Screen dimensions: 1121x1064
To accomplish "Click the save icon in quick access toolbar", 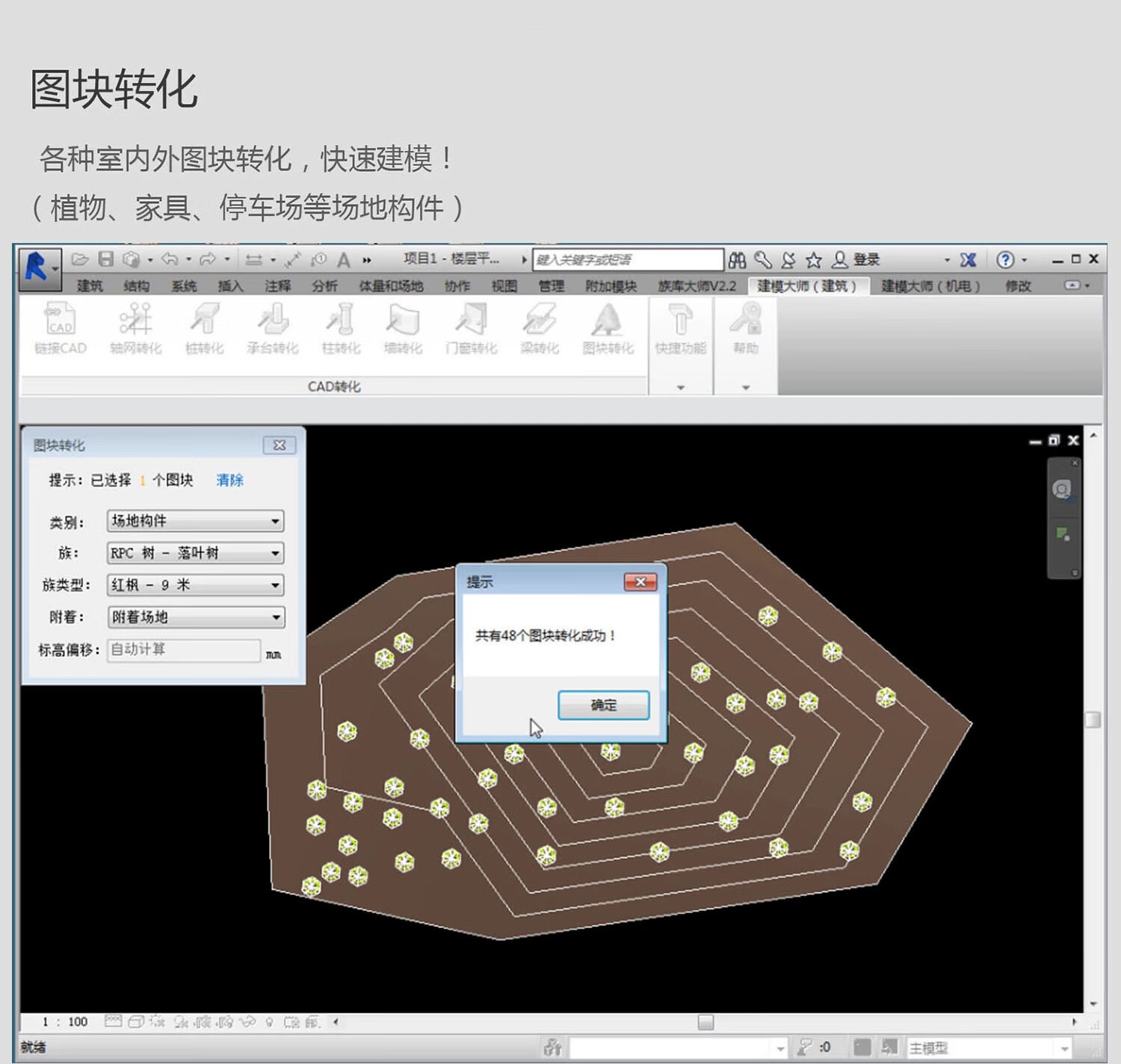I will tap(106, 259).
